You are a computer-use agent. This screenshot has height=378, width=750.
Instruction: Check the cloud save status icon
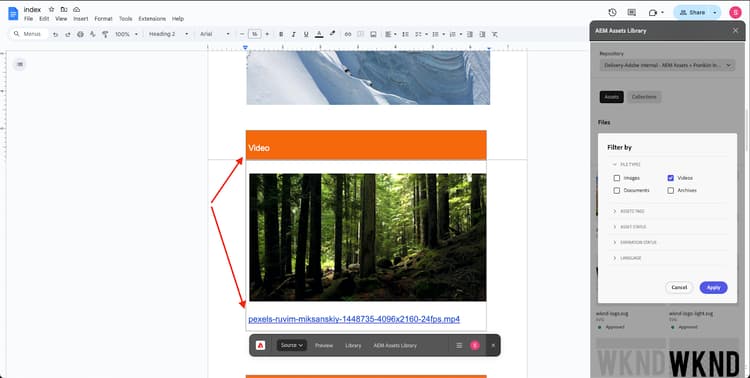pos(77,9)
